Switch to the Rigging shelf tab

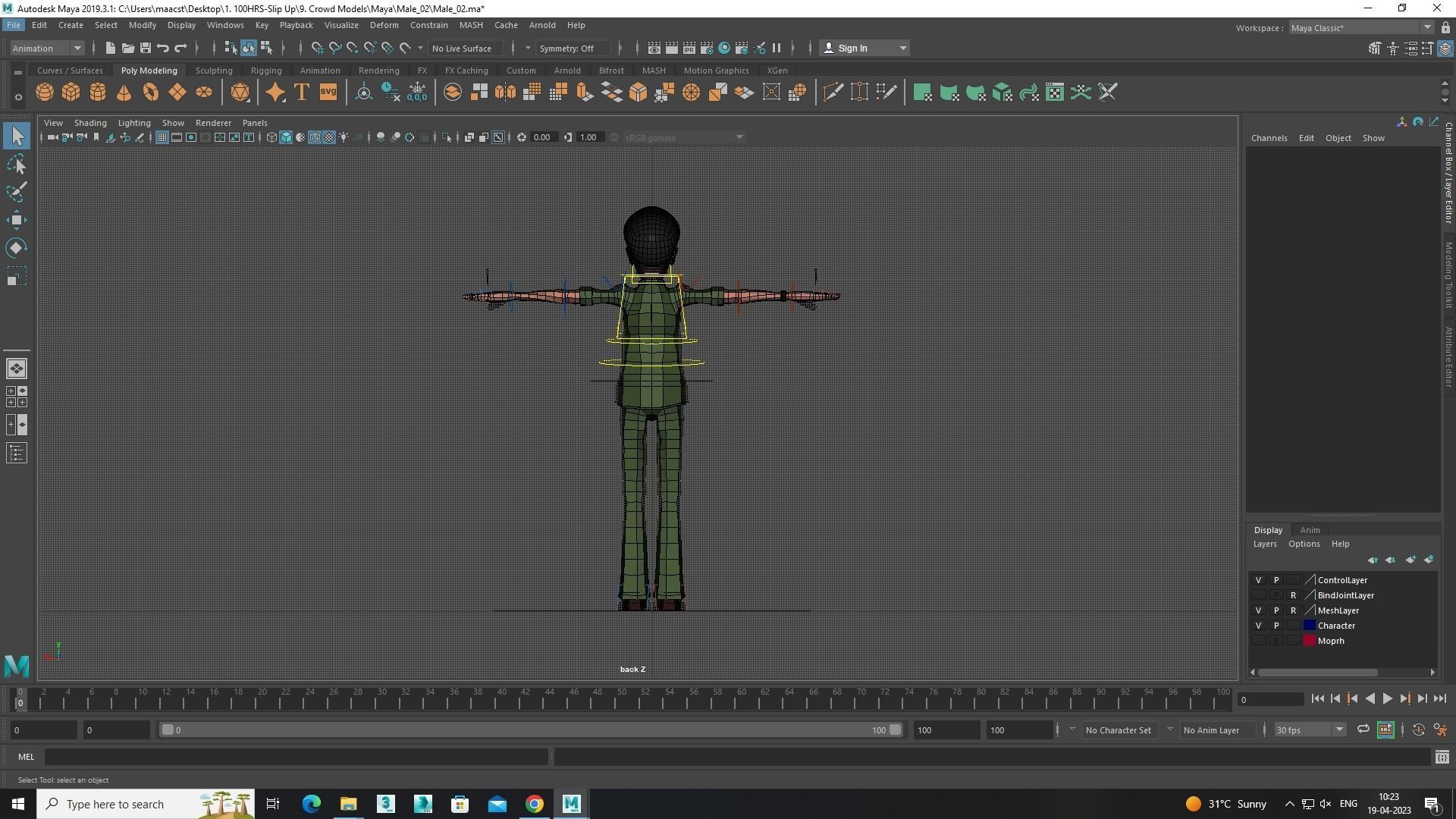tap(266, 71)
